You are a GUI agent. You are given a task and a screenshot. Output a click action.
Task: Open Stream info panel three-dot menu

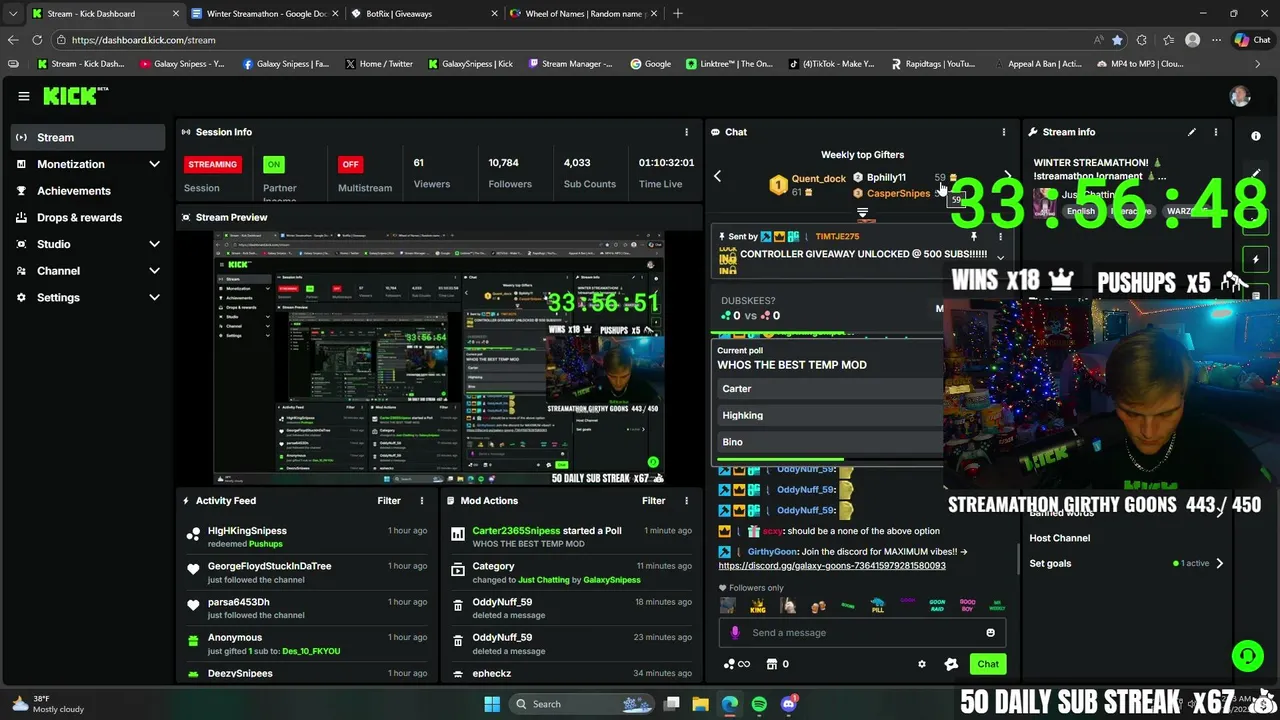1216,132
